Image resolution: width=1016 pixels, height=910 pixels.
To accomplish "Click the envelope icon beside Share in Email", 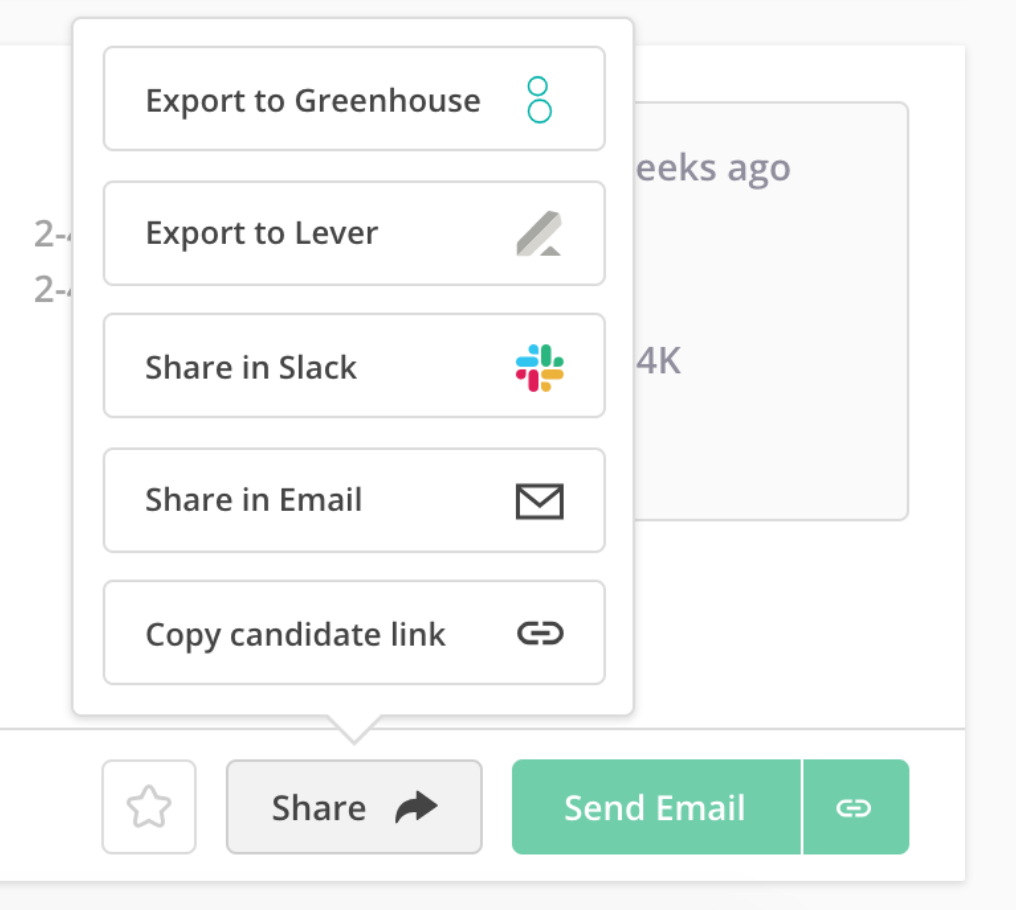I will [539, 501].
